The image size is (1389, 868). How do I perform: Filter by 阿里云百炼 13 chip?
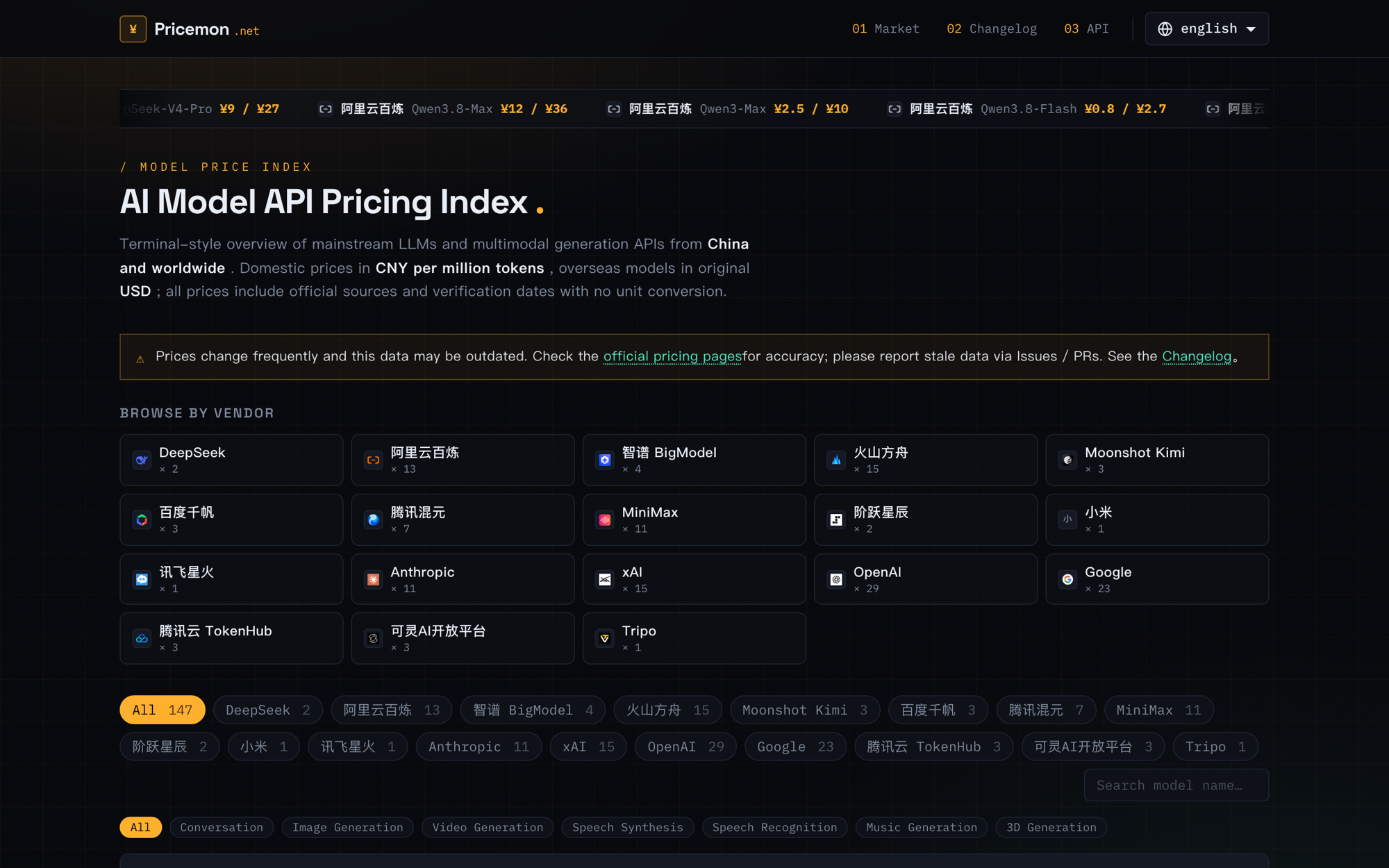point(392,710)
